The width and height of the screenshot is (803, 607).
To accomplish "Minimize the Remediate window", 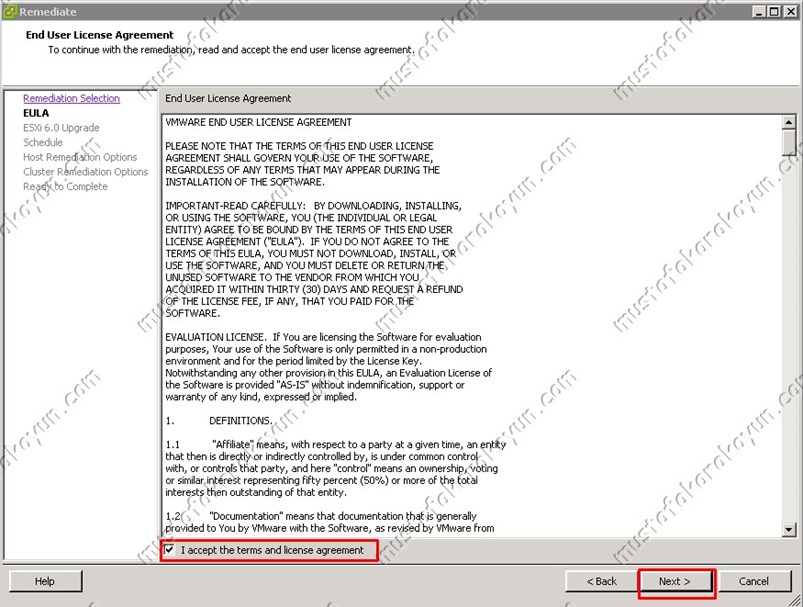I will click(x=760, y=11).
